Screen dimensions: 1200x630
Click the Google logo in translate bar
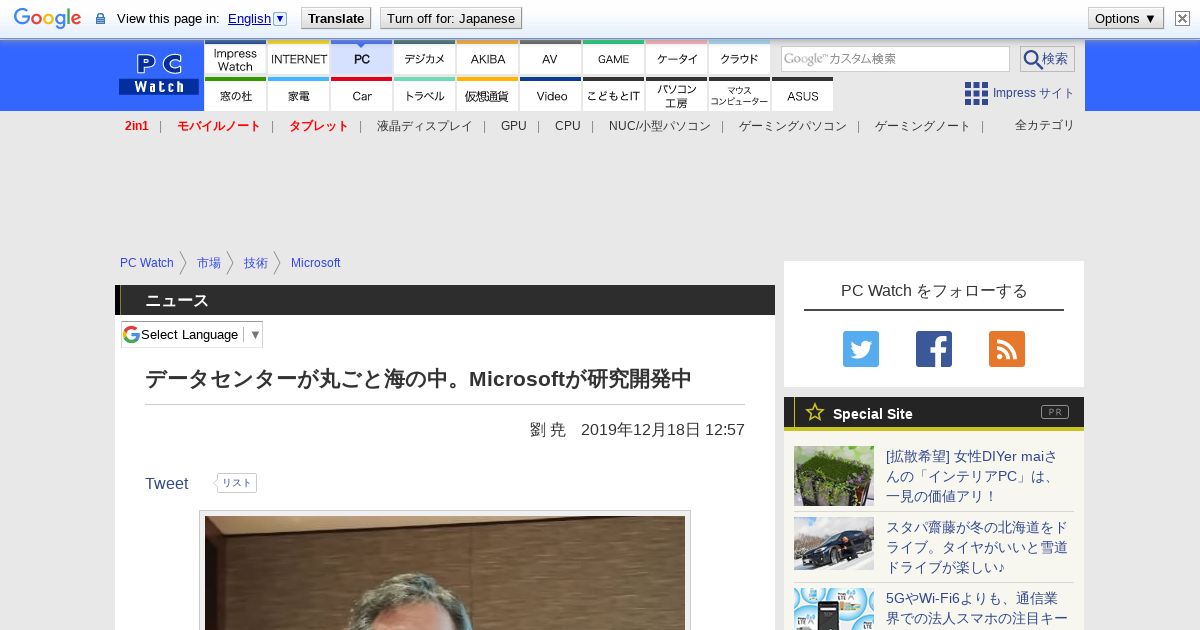[x=47, y=18]
